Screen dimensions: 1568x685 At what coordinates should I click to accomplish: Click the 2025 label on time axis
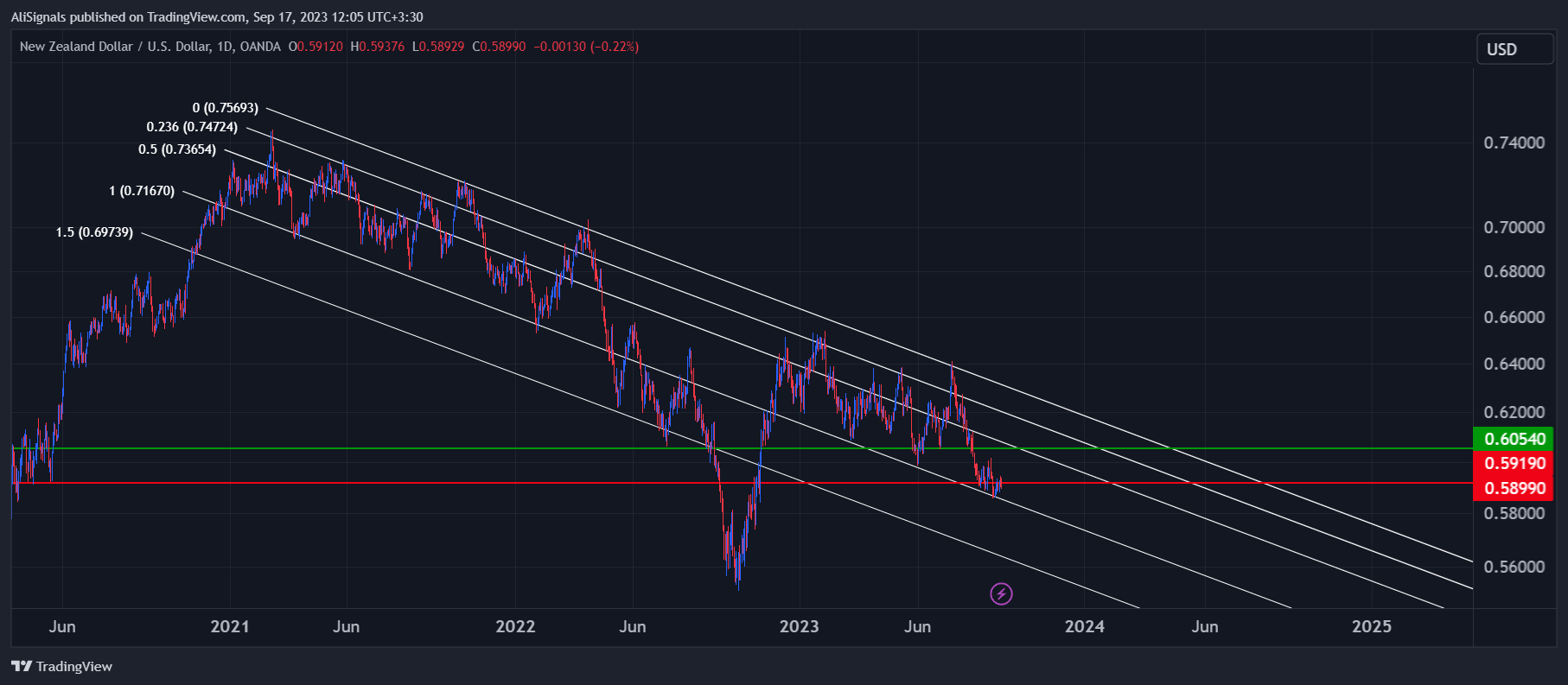1372,626
